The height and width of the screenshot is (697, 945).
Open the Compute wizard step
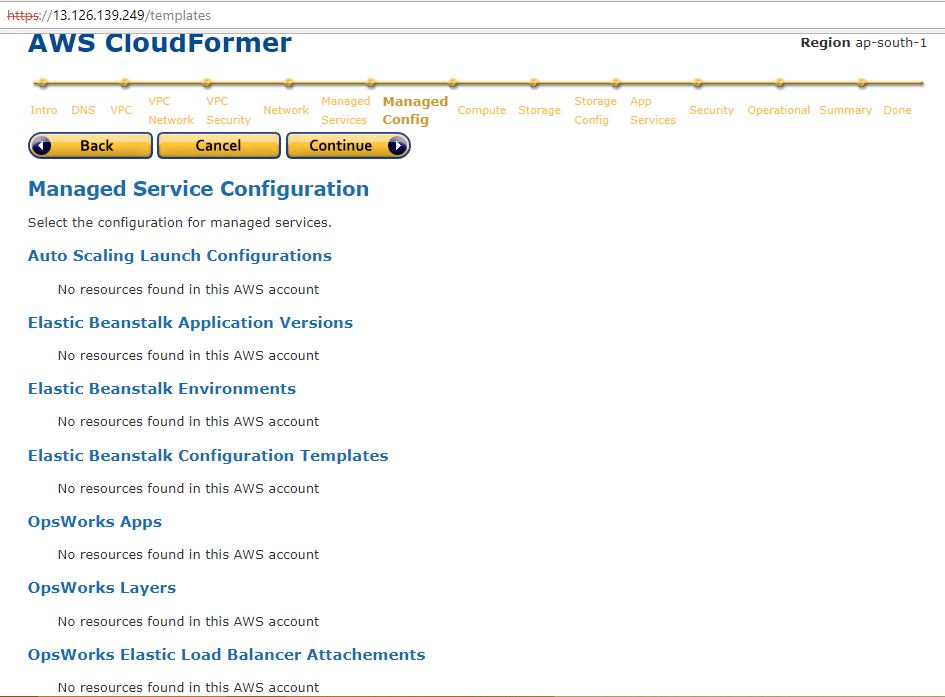(481, 110)
